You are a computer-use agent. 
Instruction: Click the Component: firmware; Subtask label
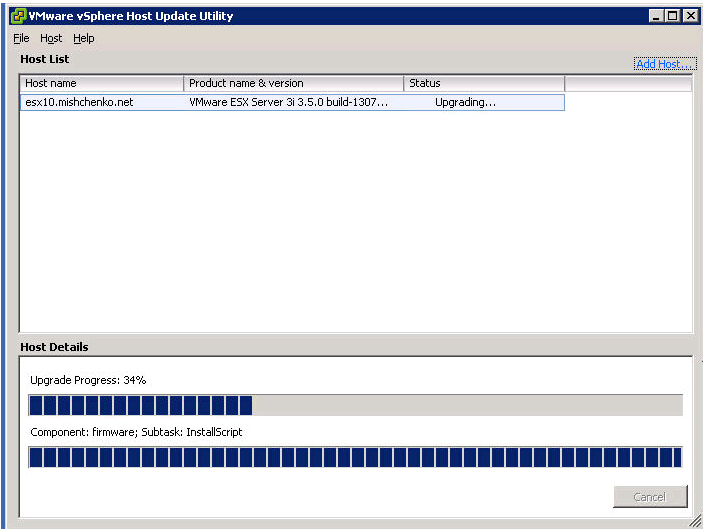click(x=136, y=432)
